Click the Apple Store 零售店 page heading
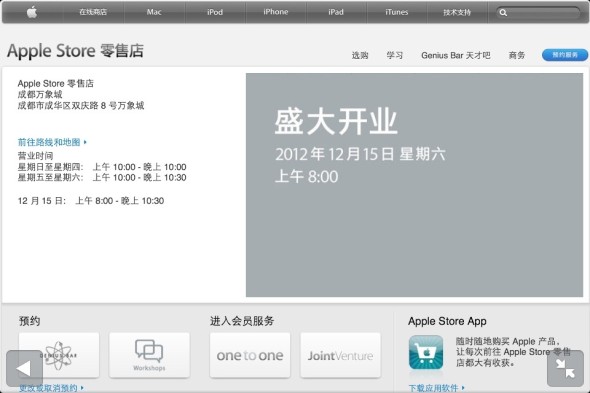 pyautogui.click(x=75, y=50)
